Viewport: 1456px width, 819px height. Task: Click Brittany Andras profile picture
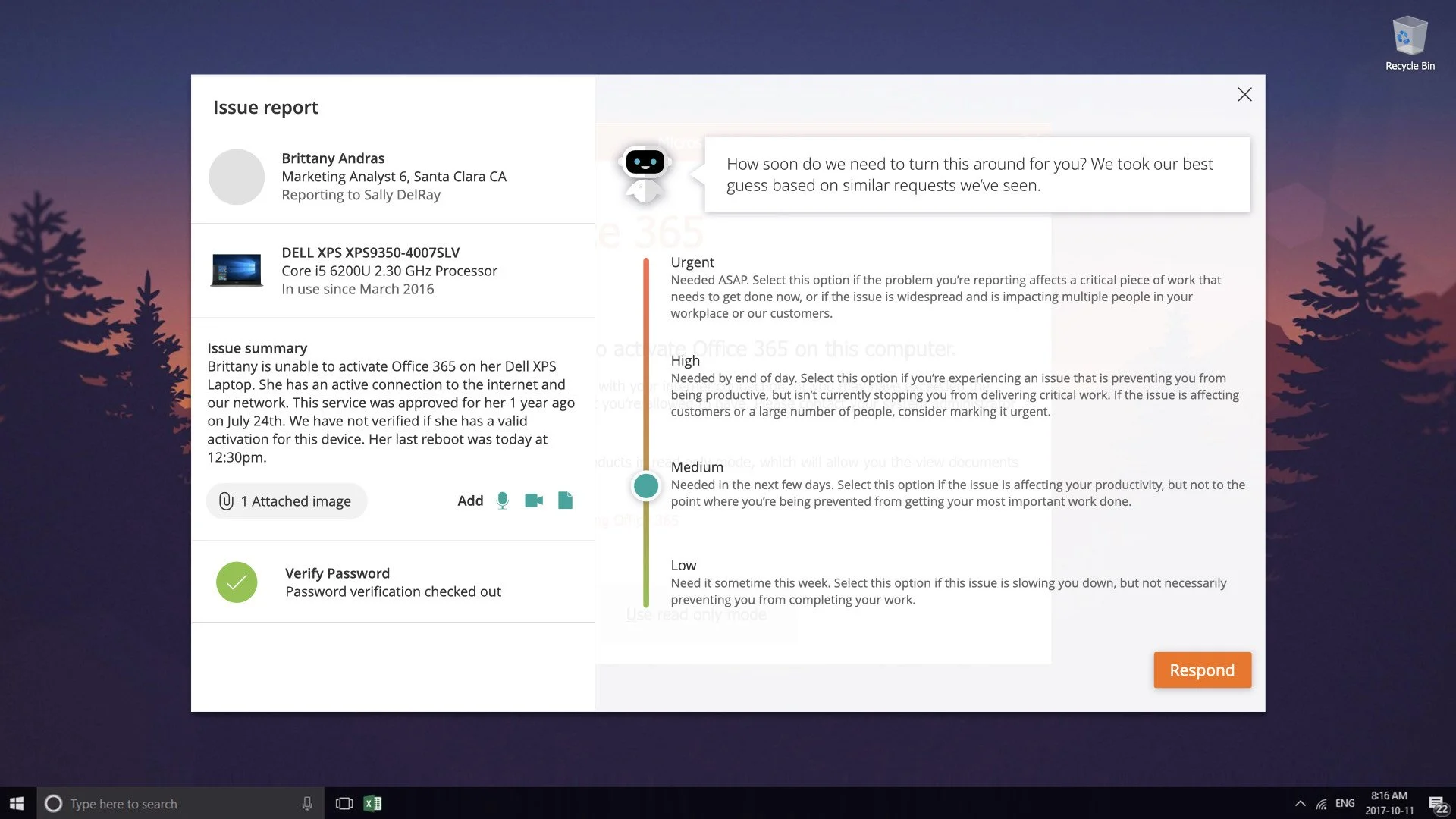pyautogui.click(x=237, y=177)
